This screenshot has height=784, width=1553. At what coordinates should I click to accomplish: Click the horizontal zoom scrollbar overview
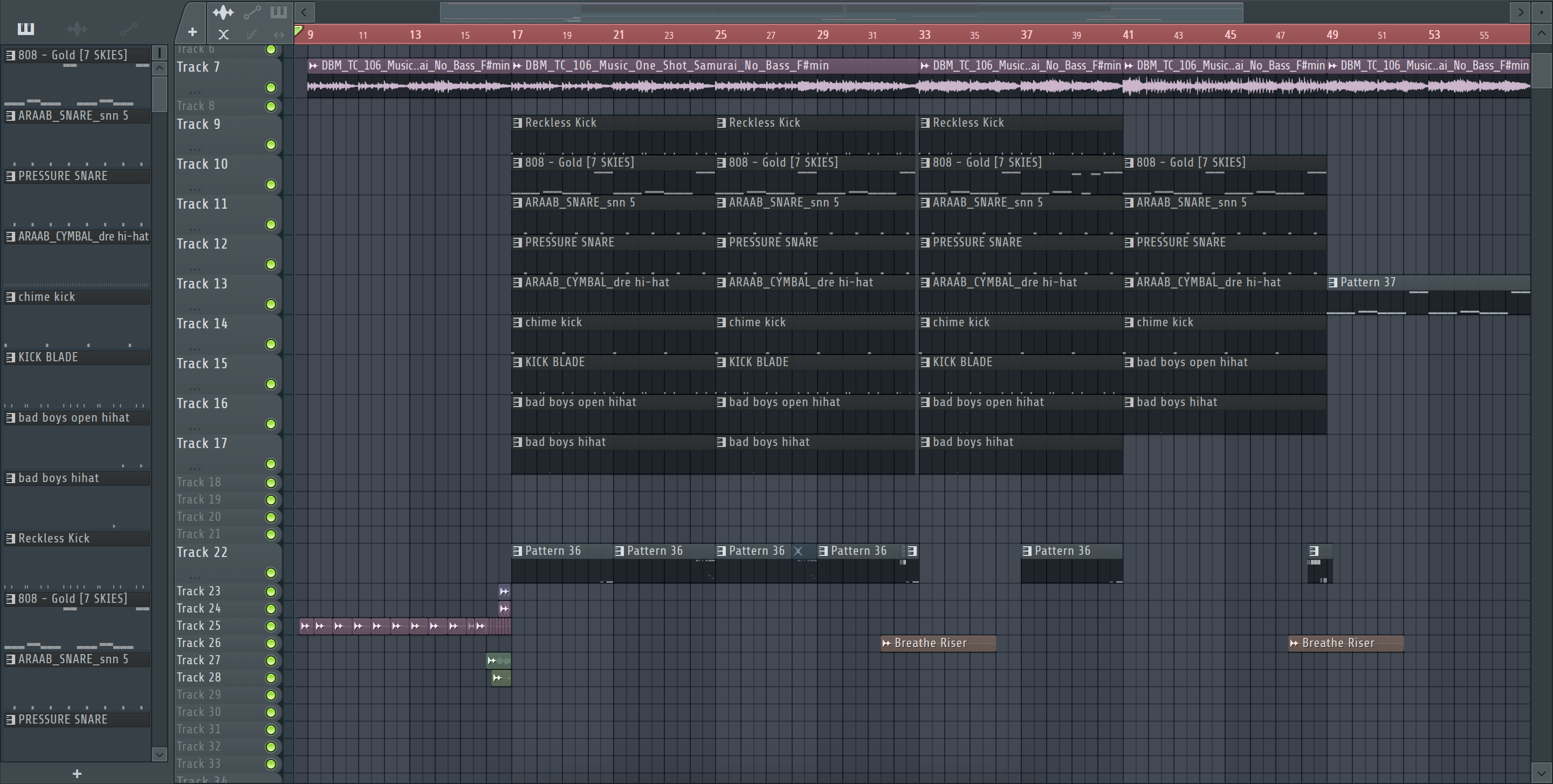point(842,12)
